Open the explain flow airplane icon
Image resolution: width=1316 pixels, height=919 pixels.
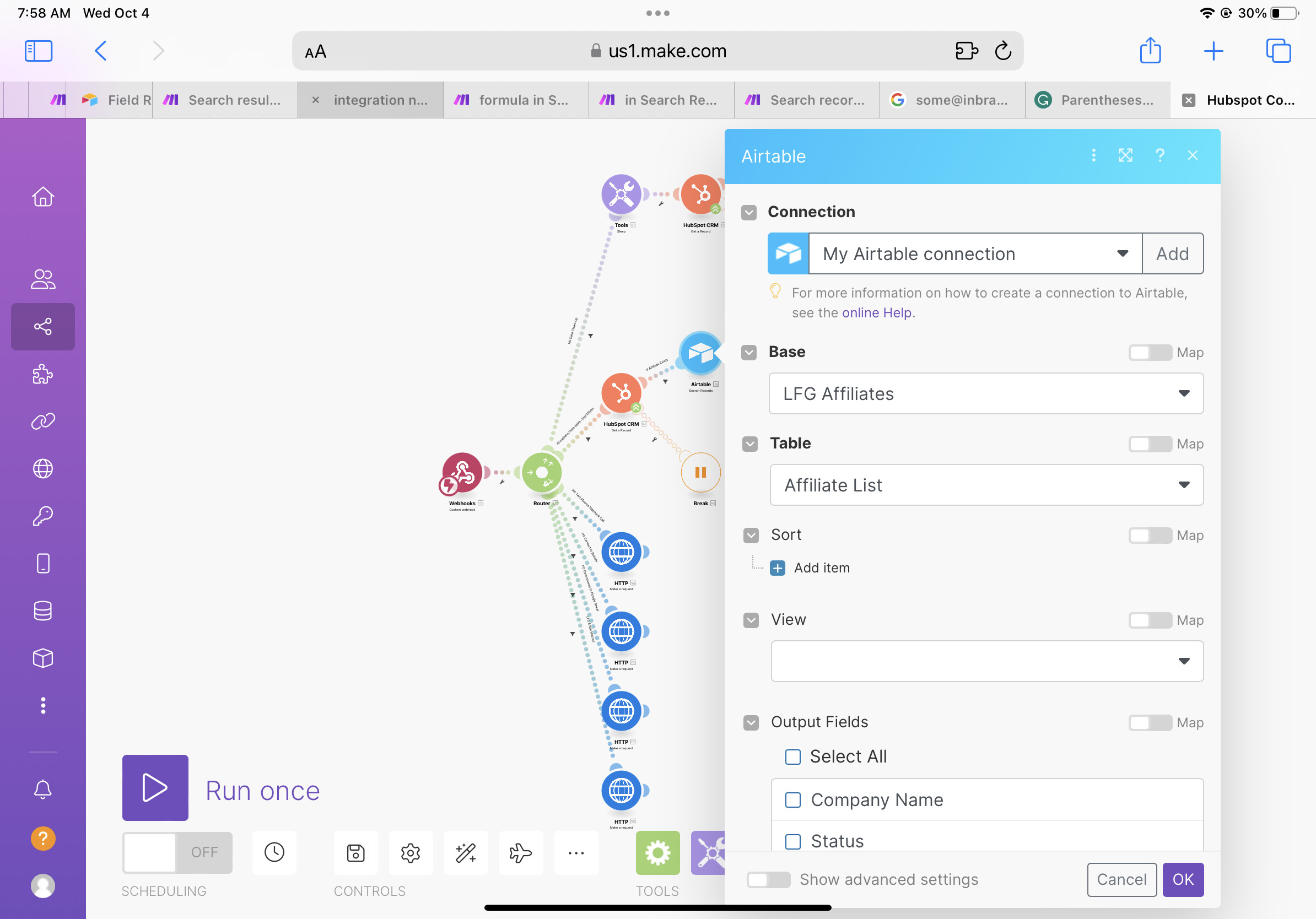tap(520, 852)
